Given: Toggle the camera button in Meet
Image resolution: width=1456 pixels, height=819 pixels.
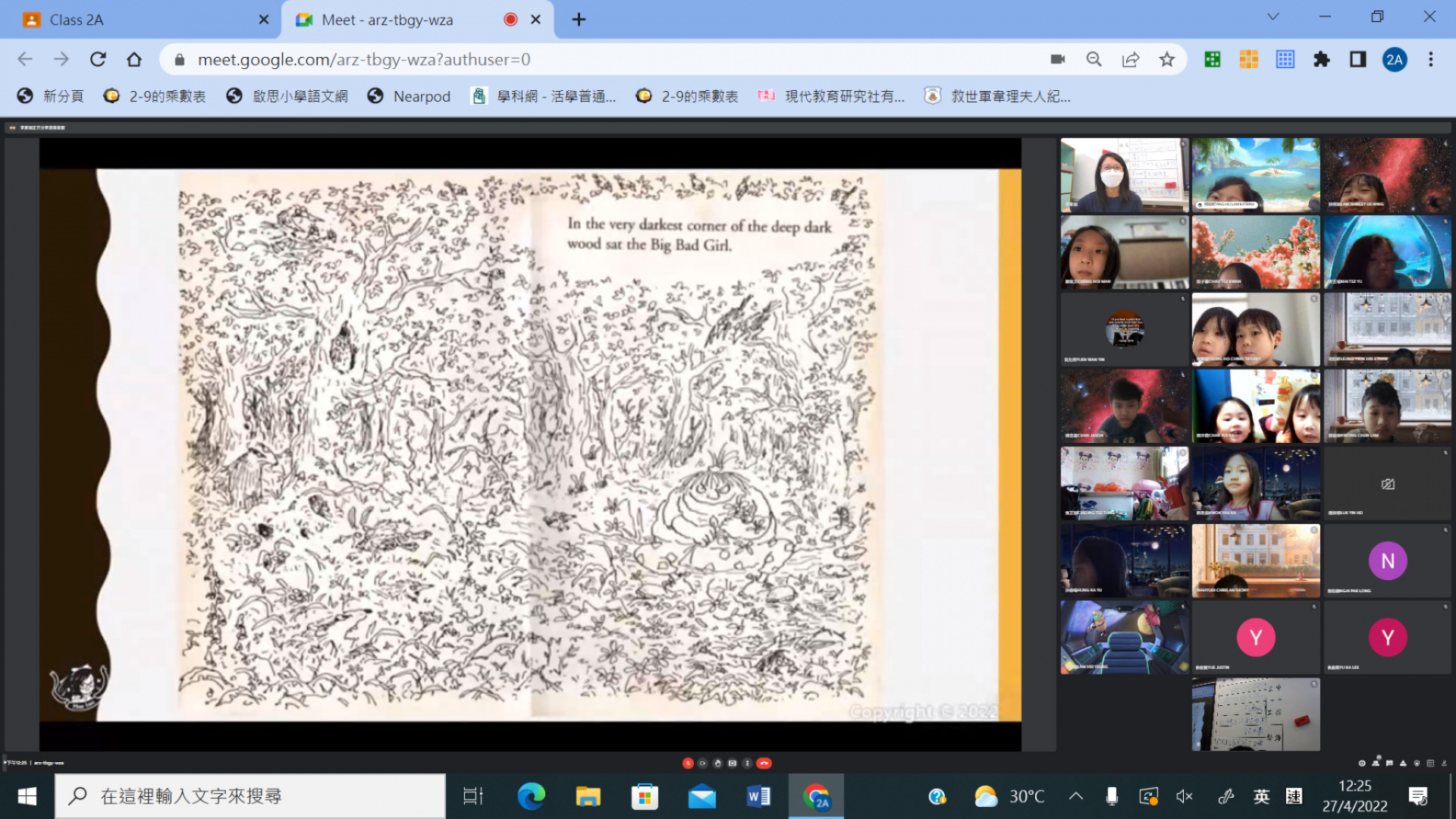Looking at the screenshot, I should pos(702,763).
